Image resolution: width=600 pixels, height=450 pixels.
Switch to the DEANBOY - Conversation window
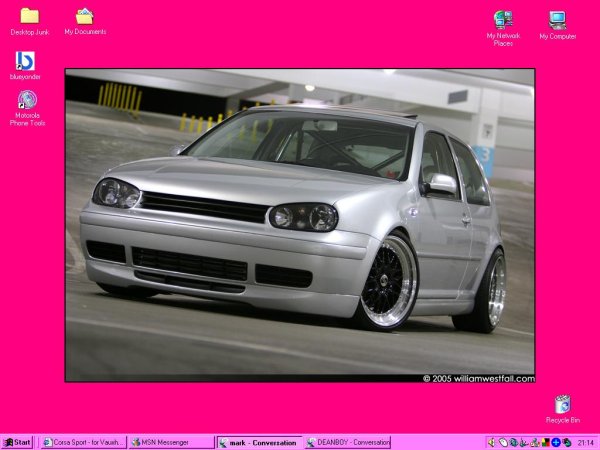tap(346, 442)
